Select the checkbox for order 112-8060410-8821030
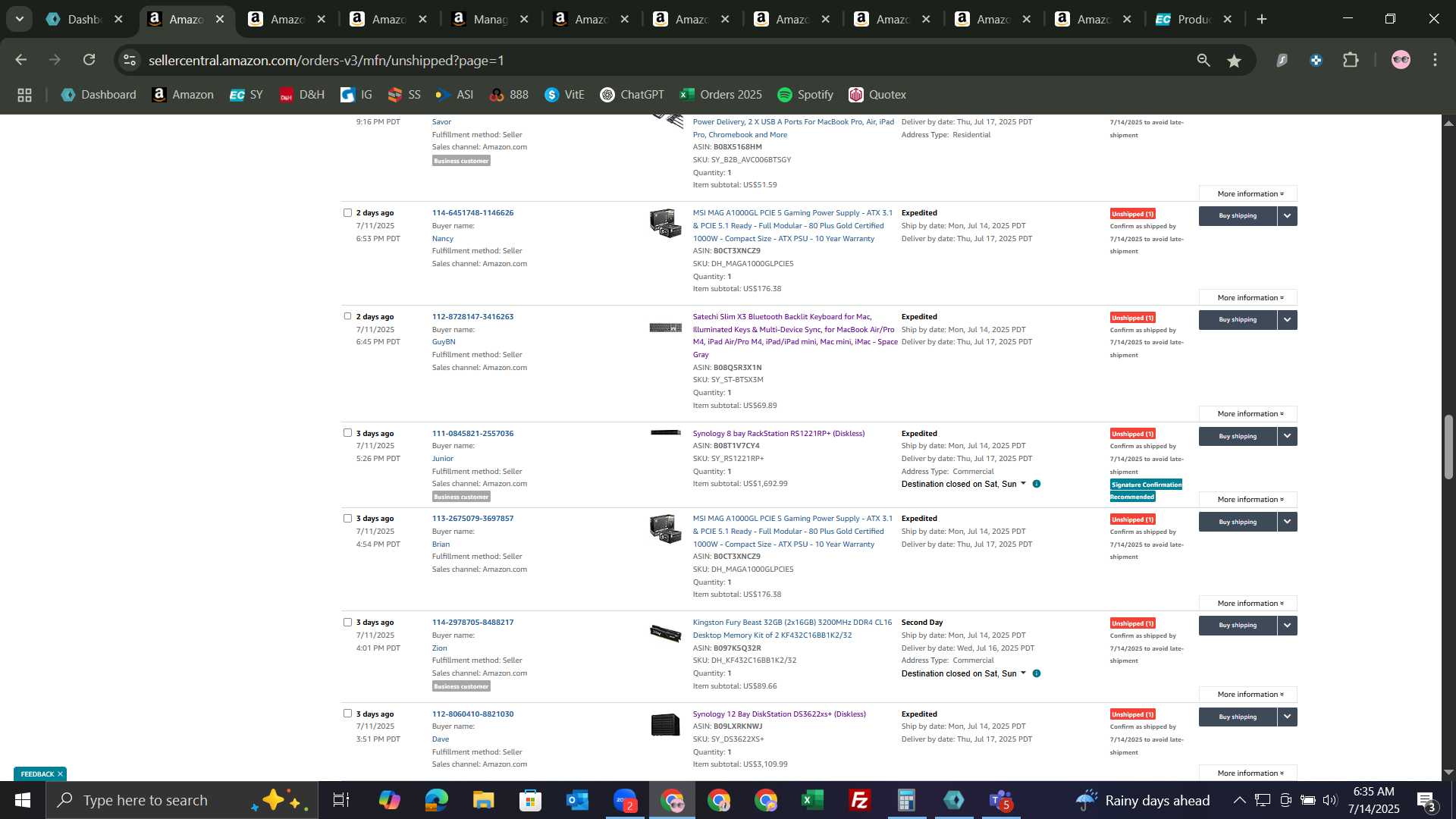This screenshot has width=1456, height=819. point(347,714)
